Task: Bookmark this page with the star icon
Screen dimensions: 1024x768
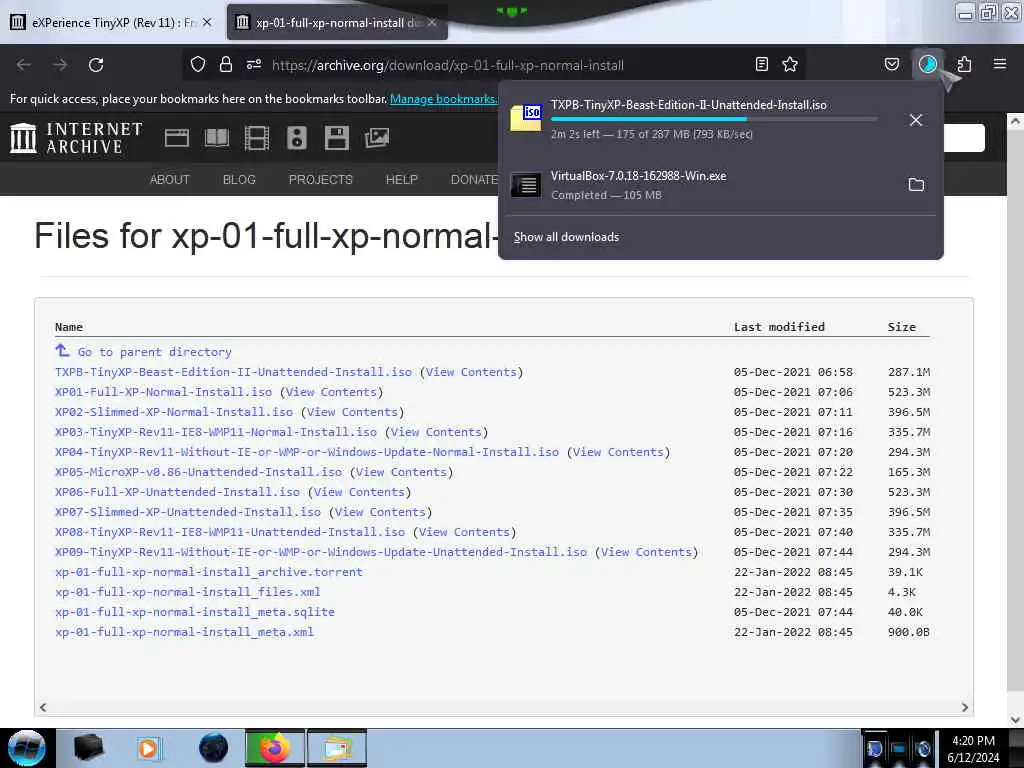Action: click(790, 64)
